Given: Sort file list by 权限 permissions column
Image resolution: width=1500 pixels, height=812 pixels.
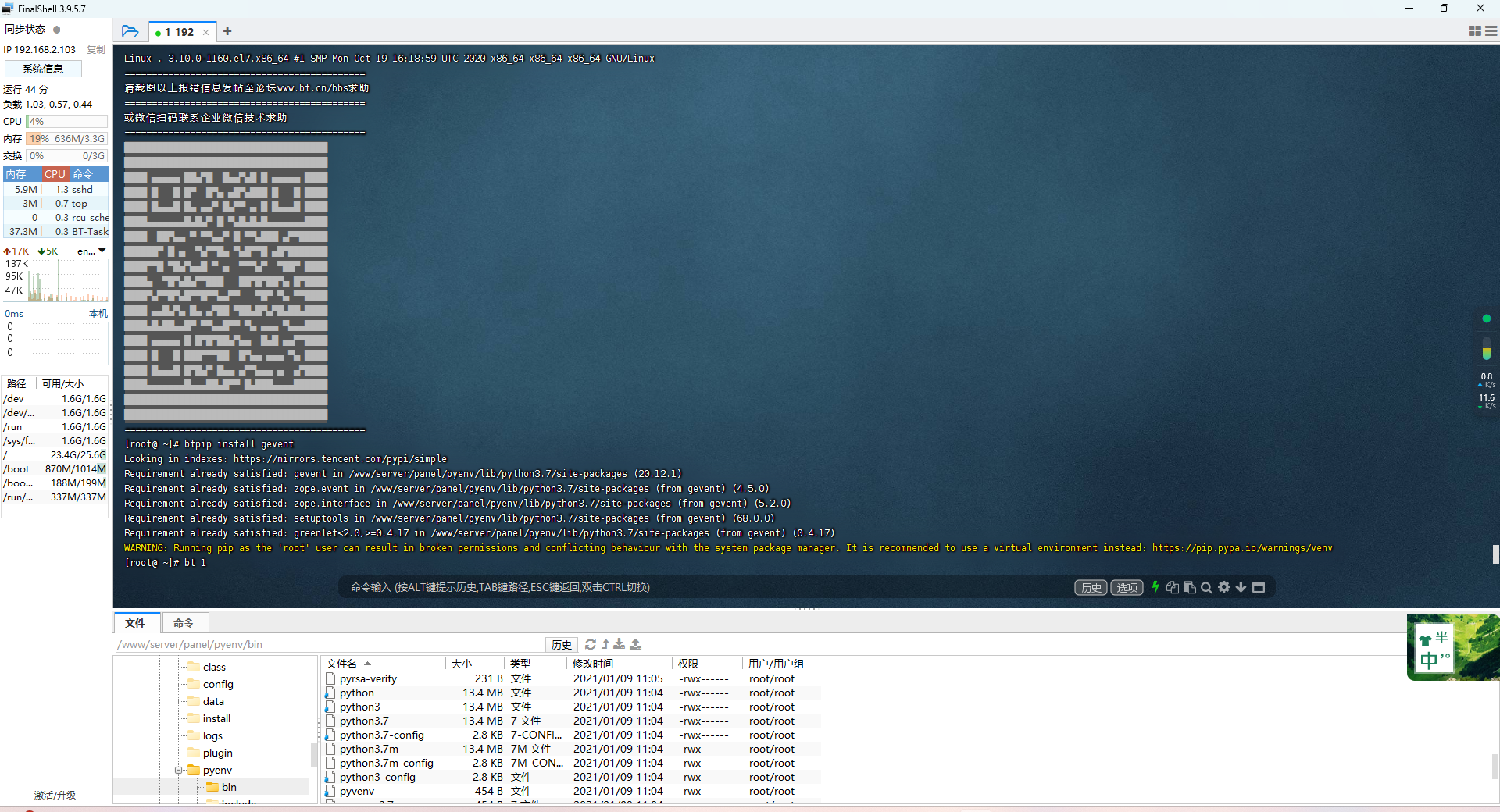Looking at the screenshot, I should [x=707, y=664].
